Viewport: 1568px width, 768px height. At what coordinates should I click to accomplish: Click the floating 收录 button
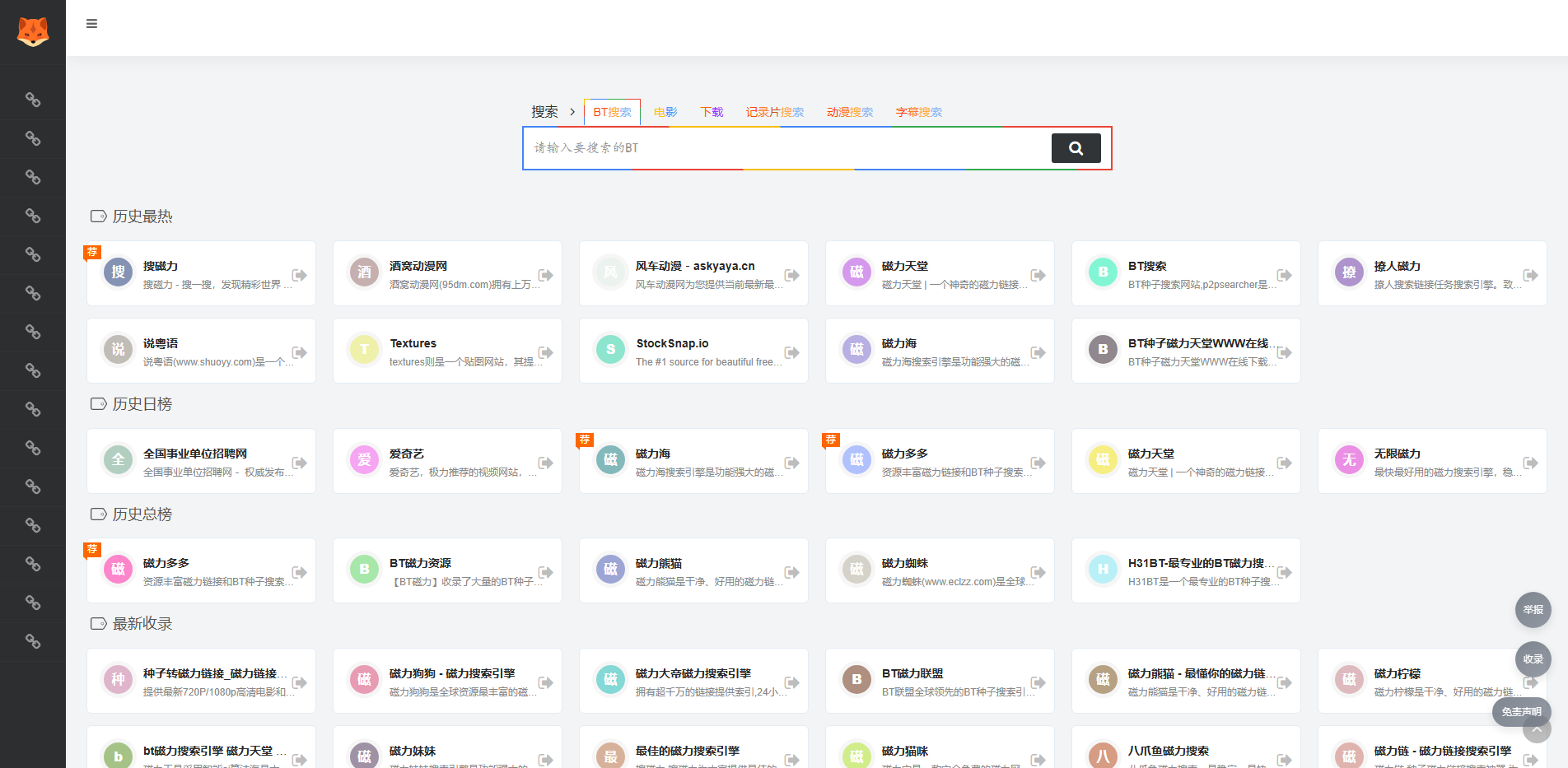[x=1533, y=659]
